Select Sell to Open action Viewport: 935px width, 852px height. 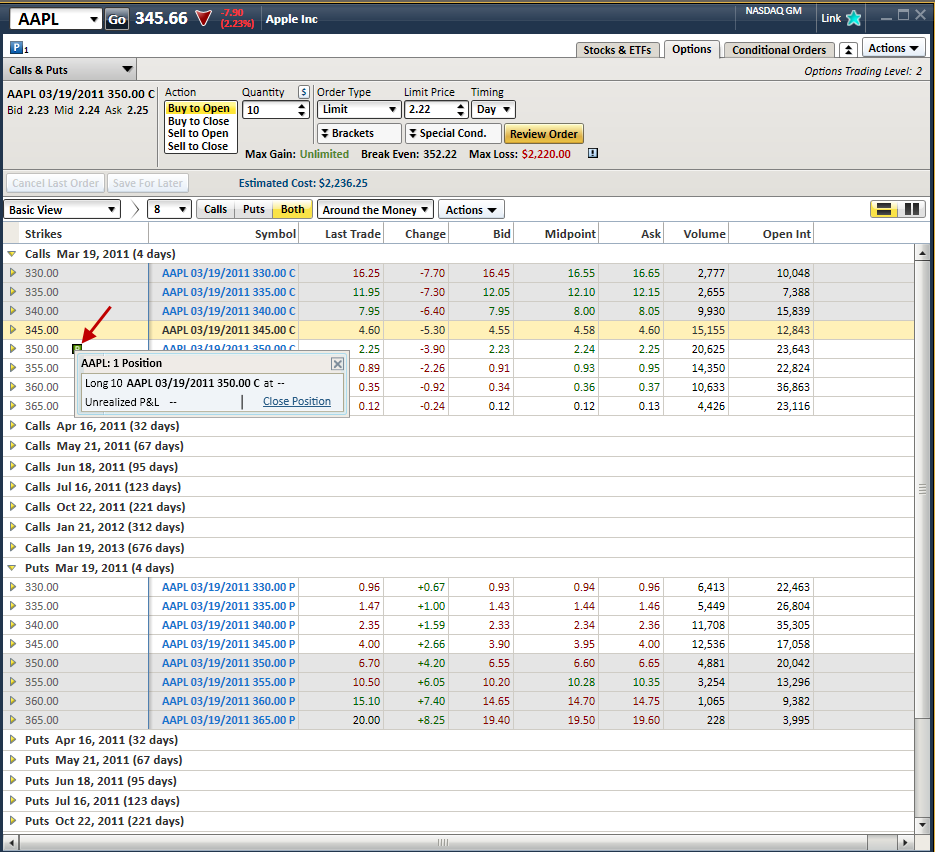pyautogui.click(x=198, y=134)
